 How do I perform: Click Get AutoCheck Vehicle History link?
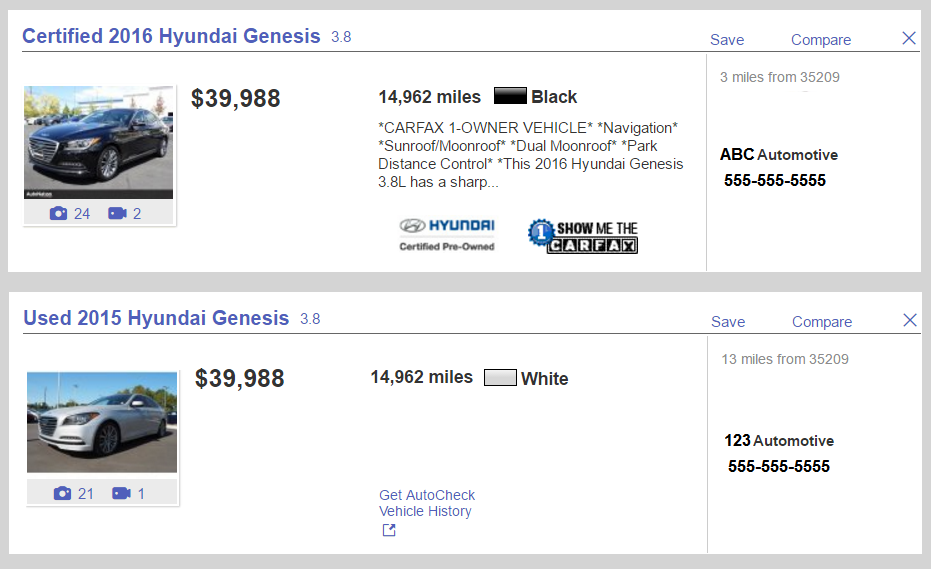click(427, 503)
